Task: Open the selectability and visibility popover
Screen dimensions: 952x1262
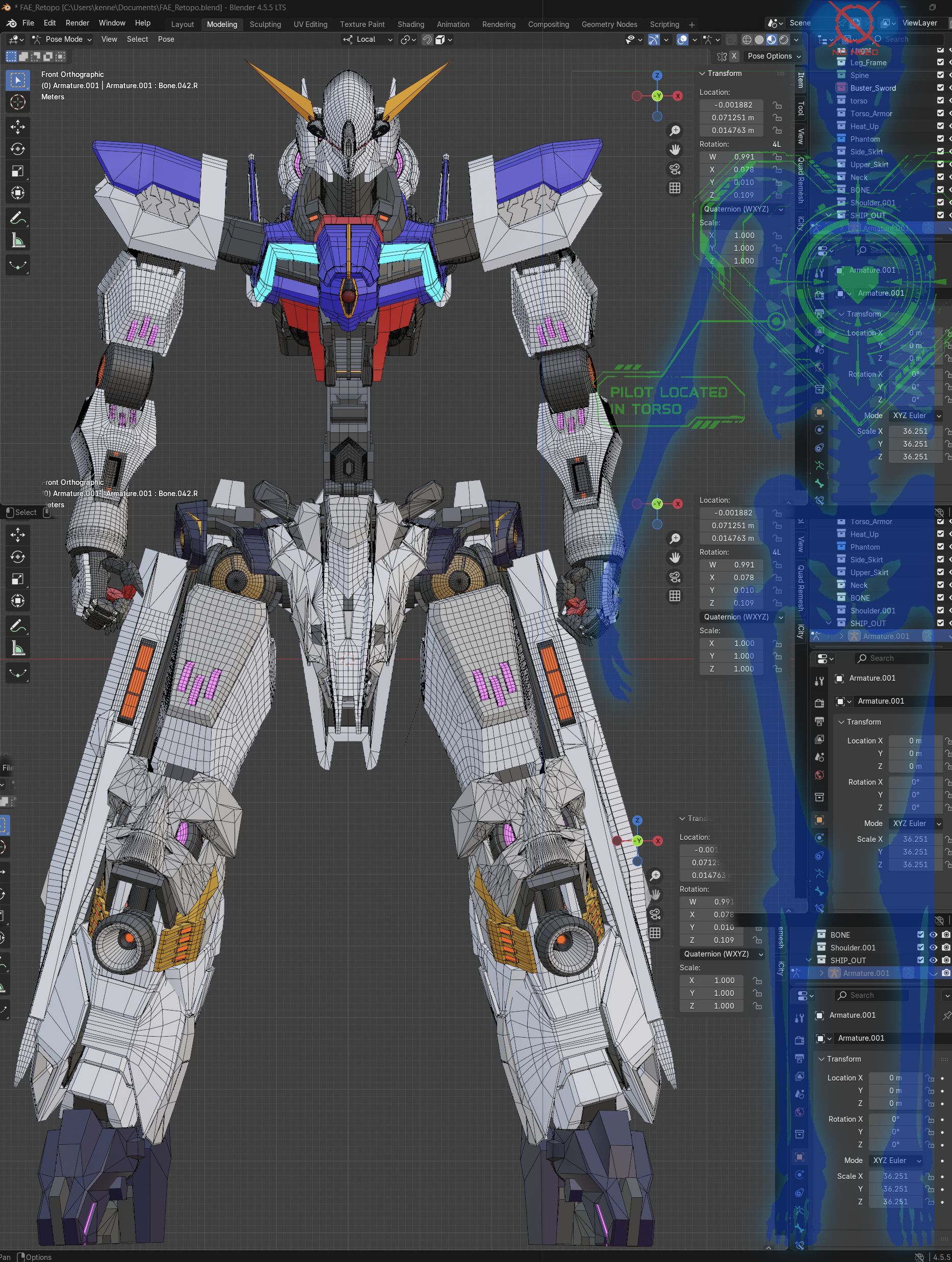Action: click(x=633, y=39)
